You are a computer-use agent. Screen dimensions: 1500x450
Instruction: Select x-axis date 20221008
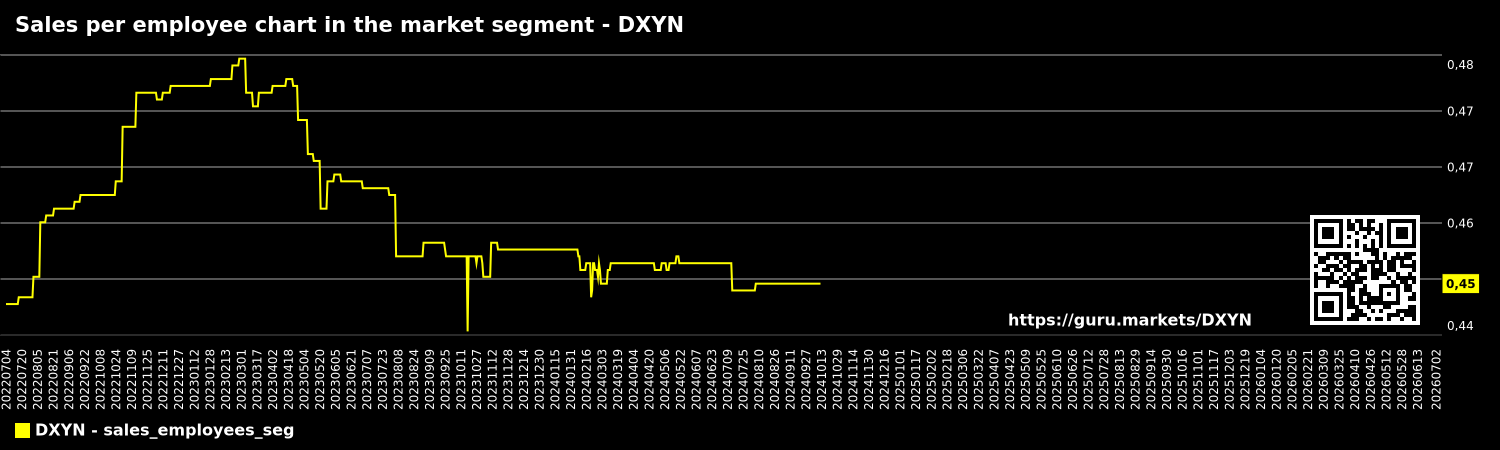point(100,378)
